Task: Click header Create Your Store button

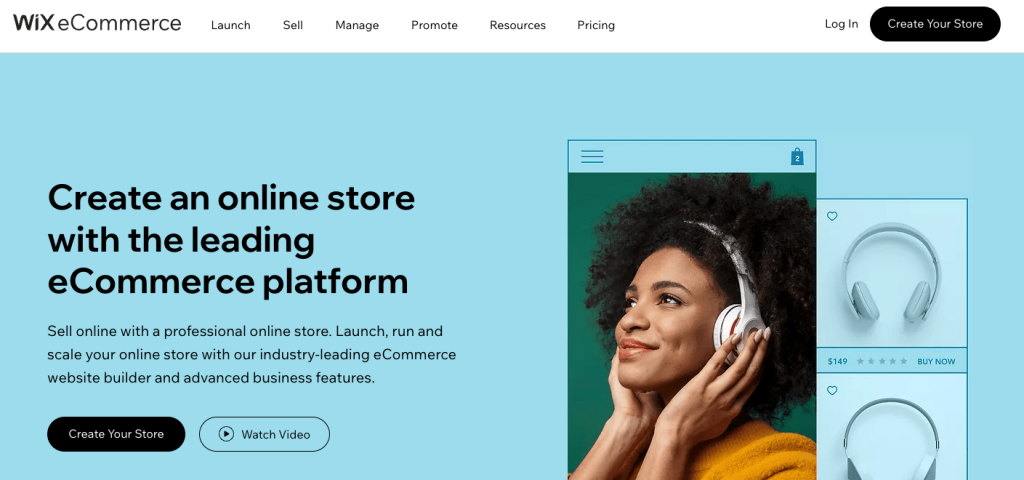Action: (x=935, y=24)
